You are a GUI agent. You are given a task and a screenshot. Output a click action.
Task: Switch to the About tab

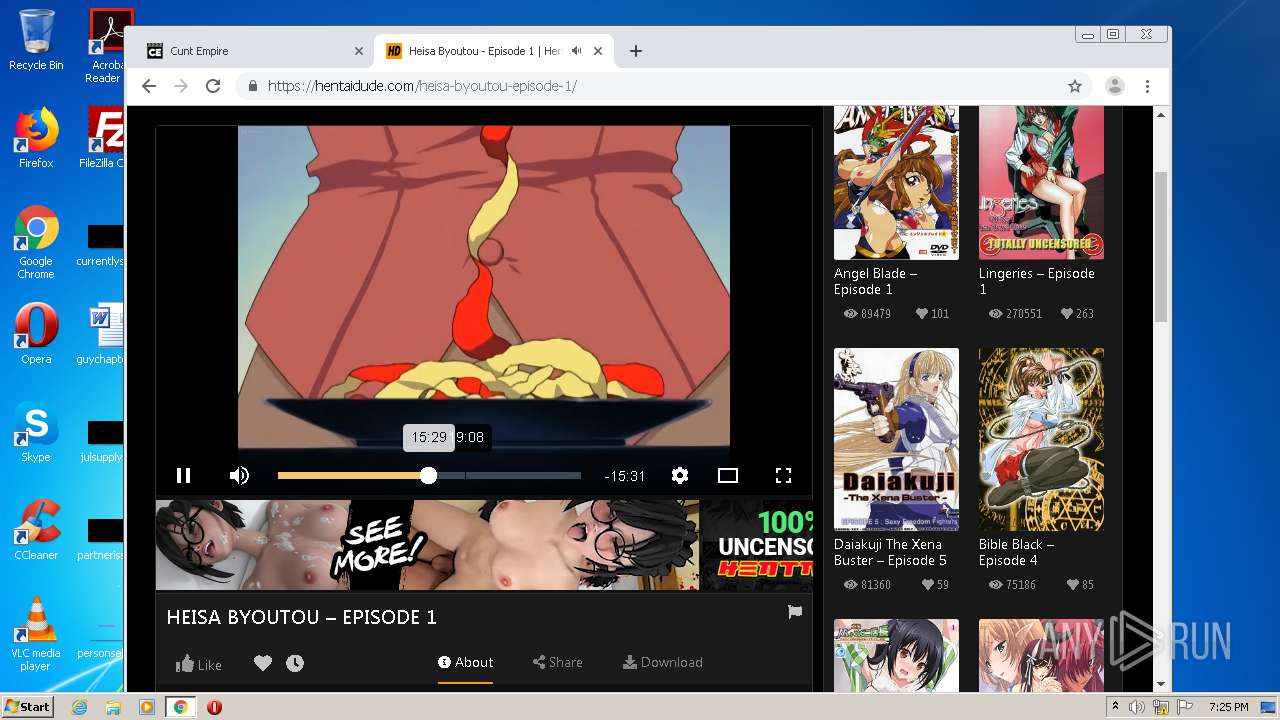click(466, 662)
